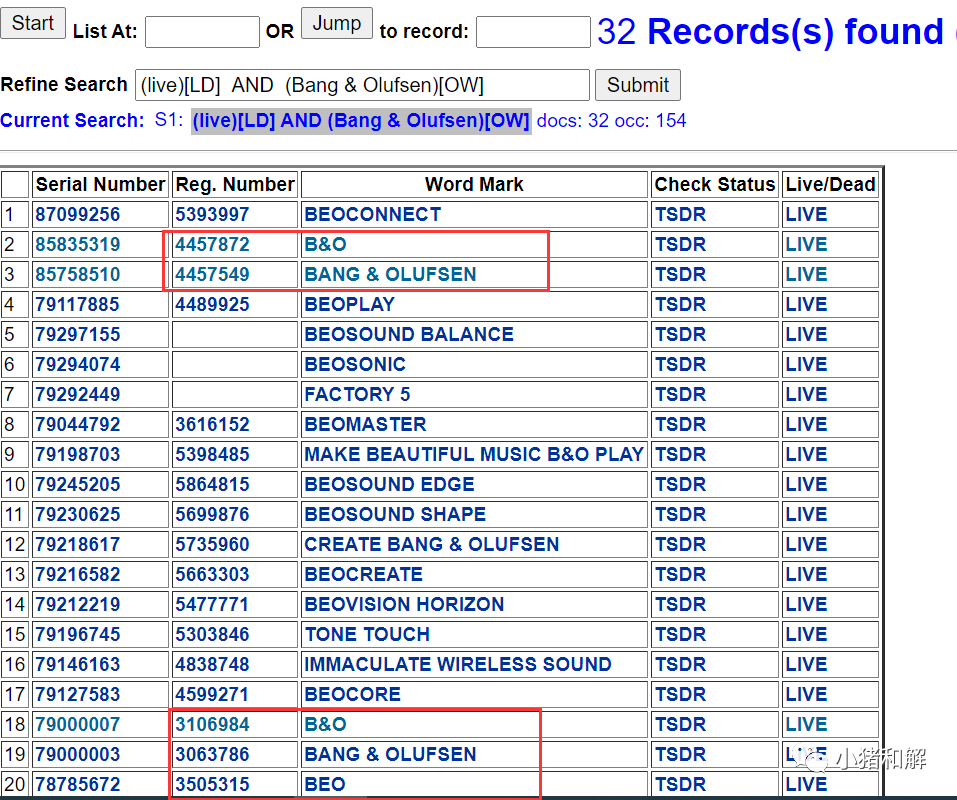Open the BEOMASTER word mark
The width and height of the screenshot is (957, 800).
click(x=365, y=424)
